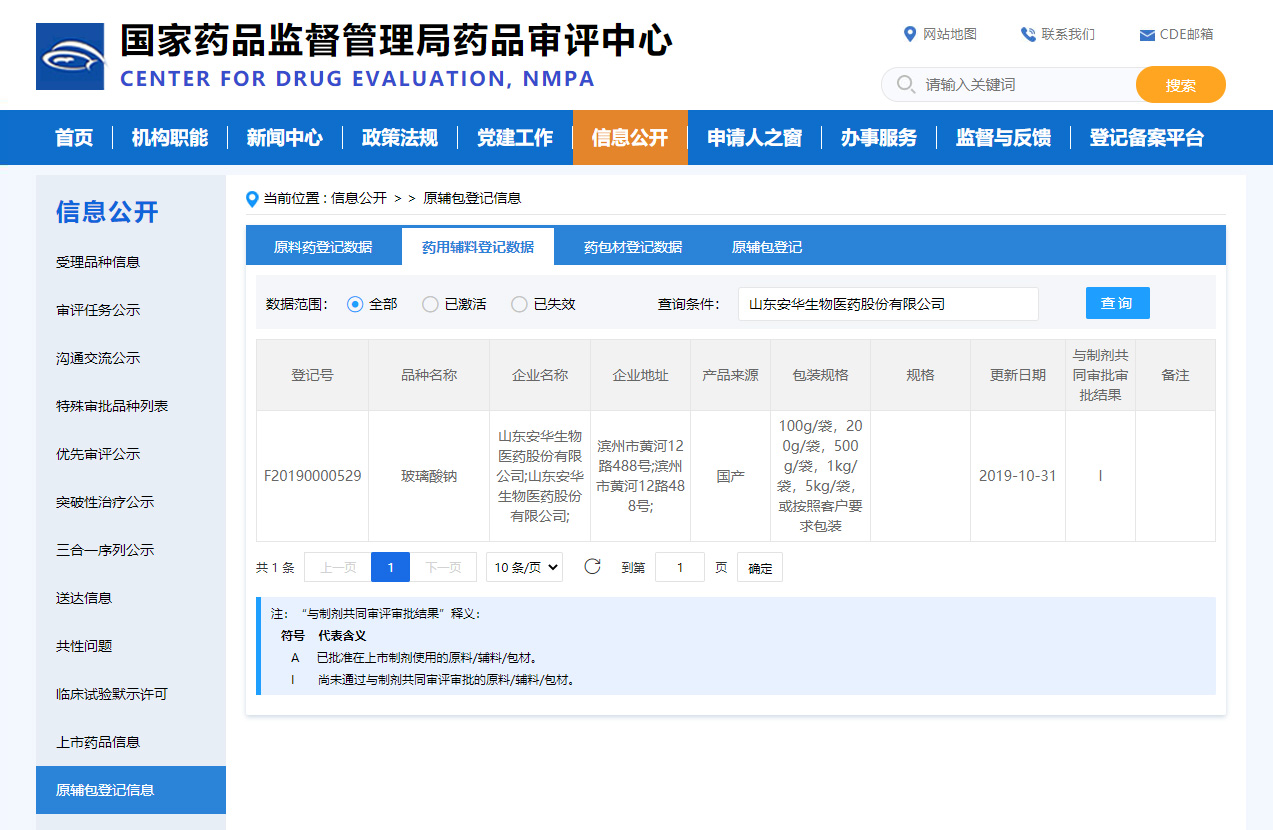Click the CDE mailbox envelope icon

1147,35
